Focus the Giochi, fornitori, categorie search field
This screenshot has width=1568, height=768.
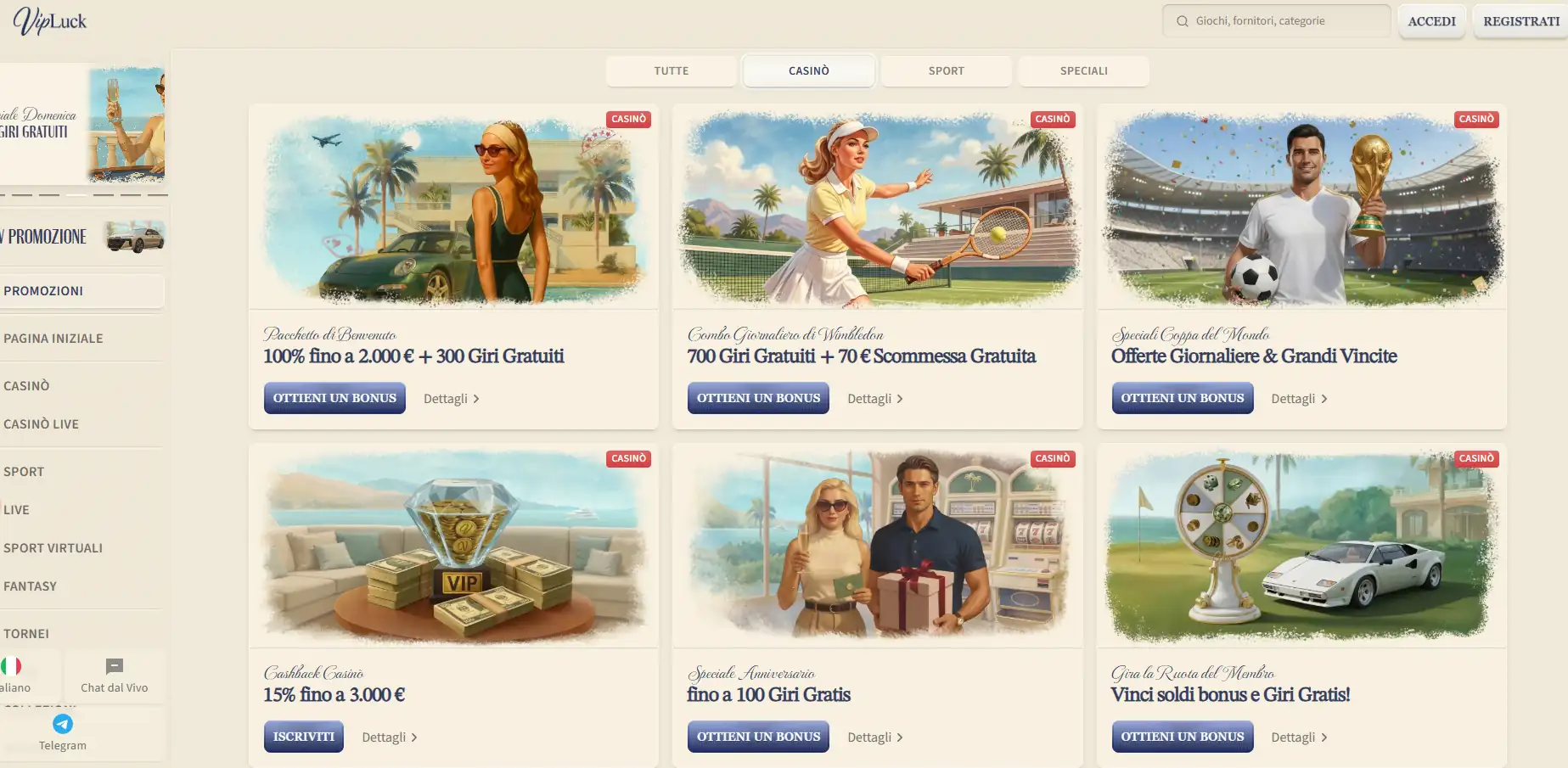(x=1277, y=21)
